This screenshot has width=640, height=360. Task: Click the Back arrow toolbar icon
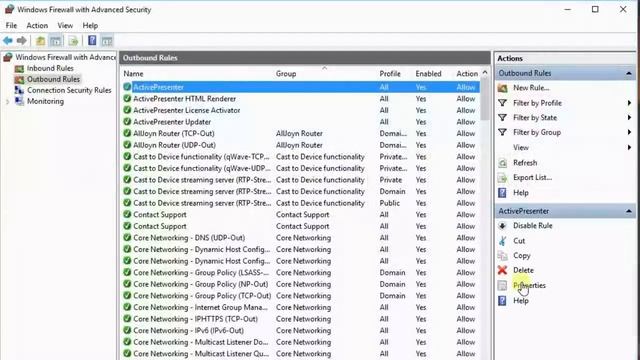(7, 40)
